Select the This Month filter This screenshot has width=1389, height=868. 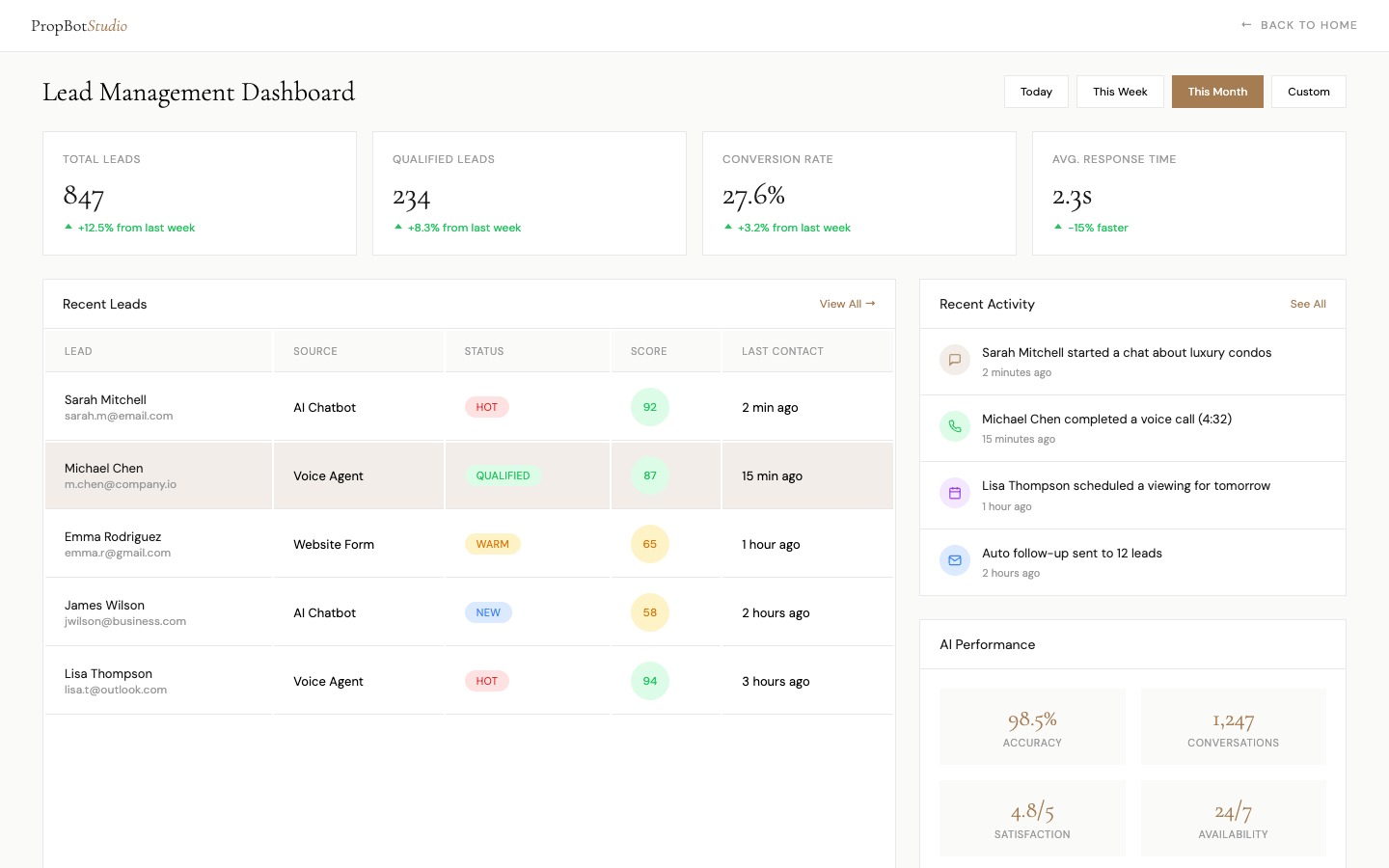click(1217, 92)
